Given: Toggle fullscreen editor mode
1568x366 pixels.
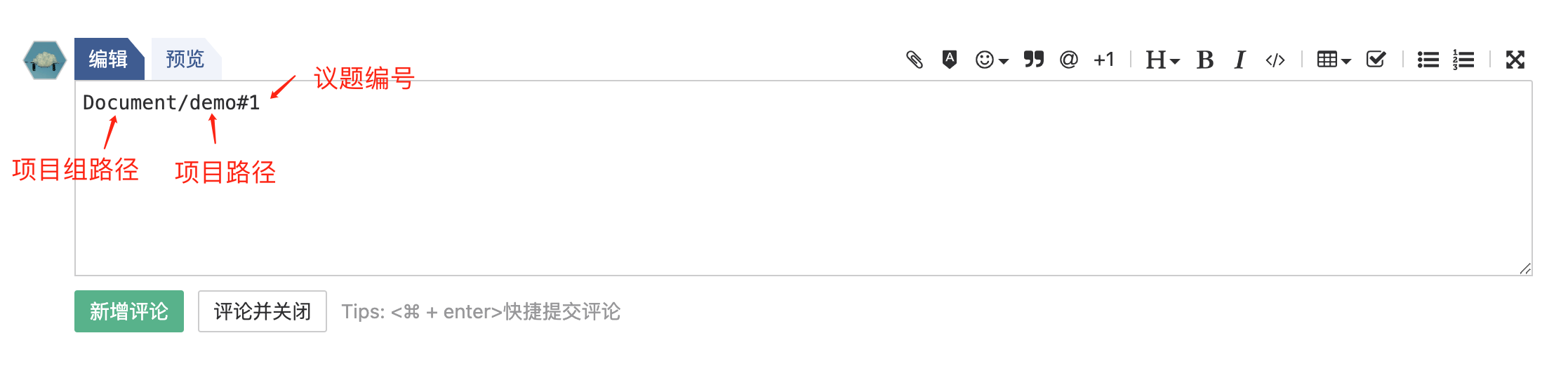Looking at the screenshot, I should point(1515,60).
